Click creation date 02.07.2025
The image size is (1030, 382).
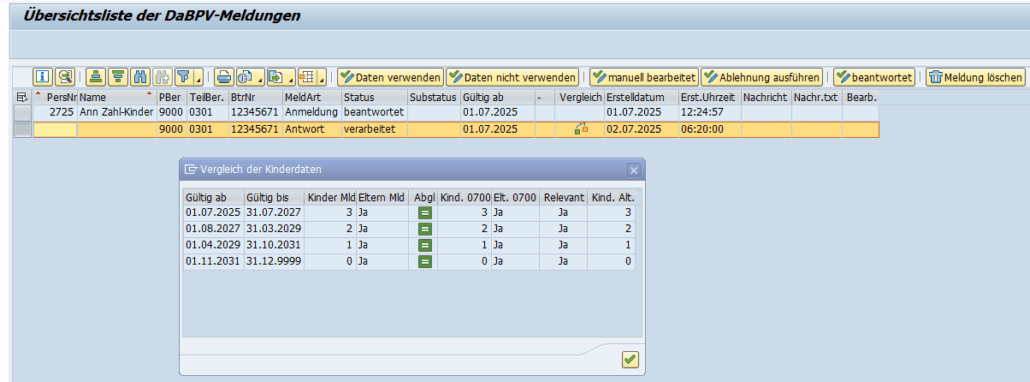(641, 129)
